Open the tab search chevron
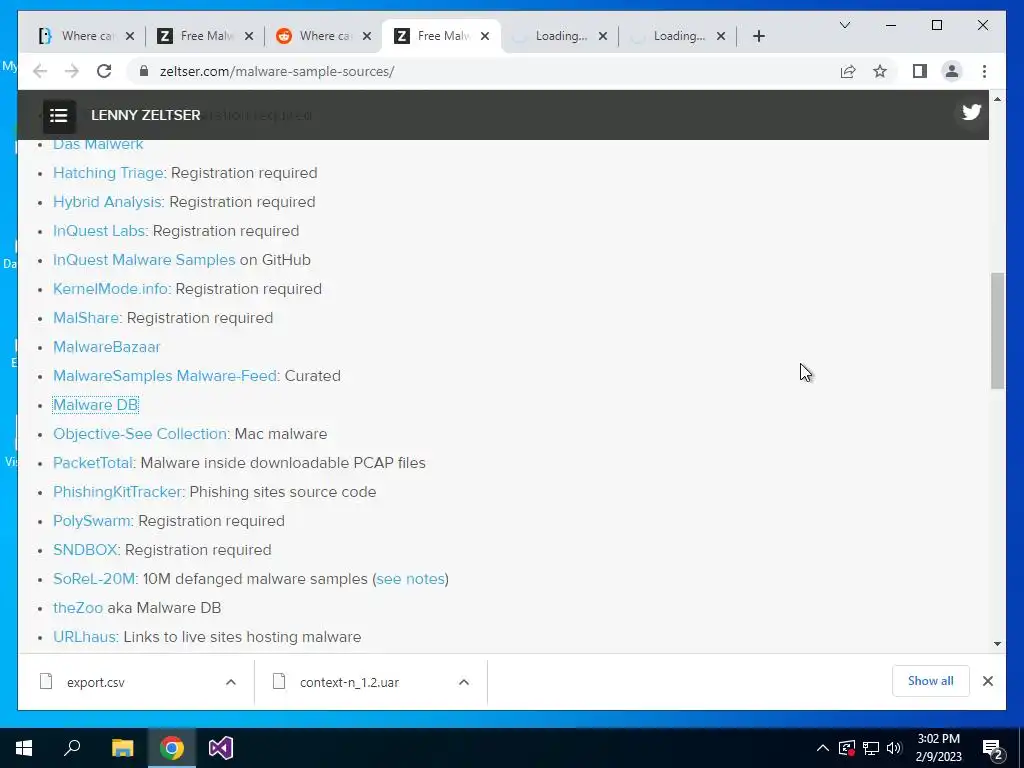The width and height of the screenshot is (1024, 768). pos(844,25)
